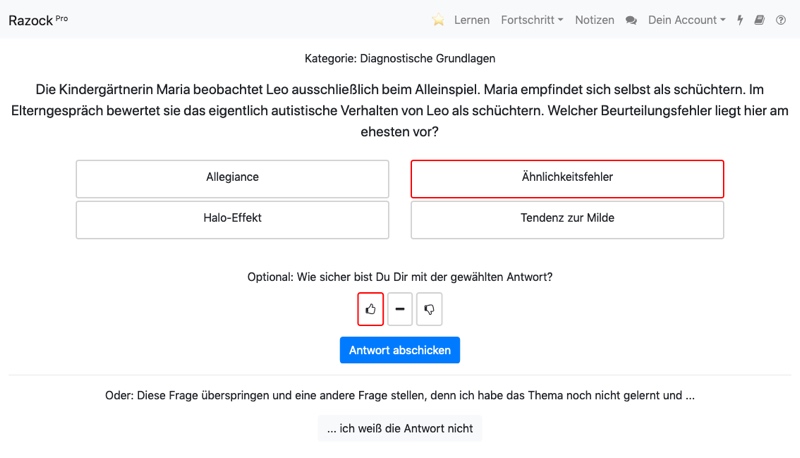Choose the Halo-Effekt answer option
This screenshot has width=800, height=458.
pos(232,220)
